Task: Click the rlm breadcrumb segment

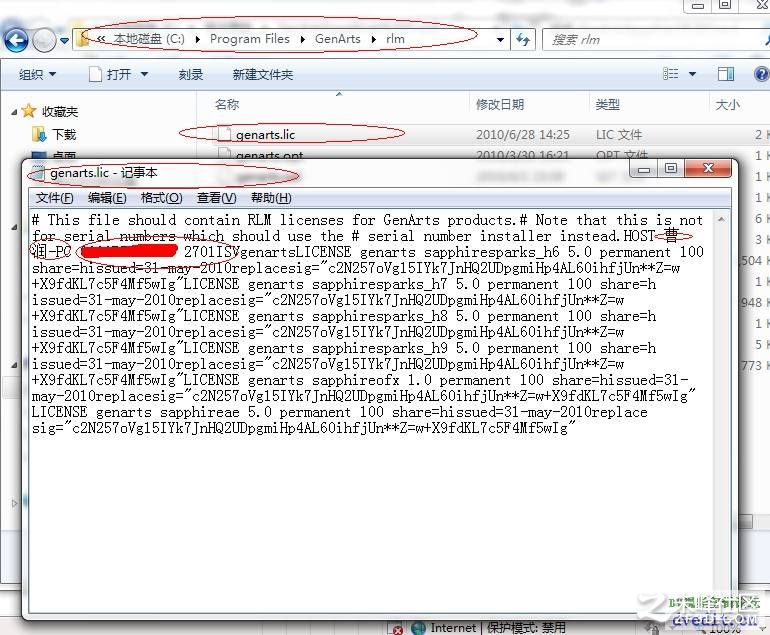Action: (x=395, y=39)
